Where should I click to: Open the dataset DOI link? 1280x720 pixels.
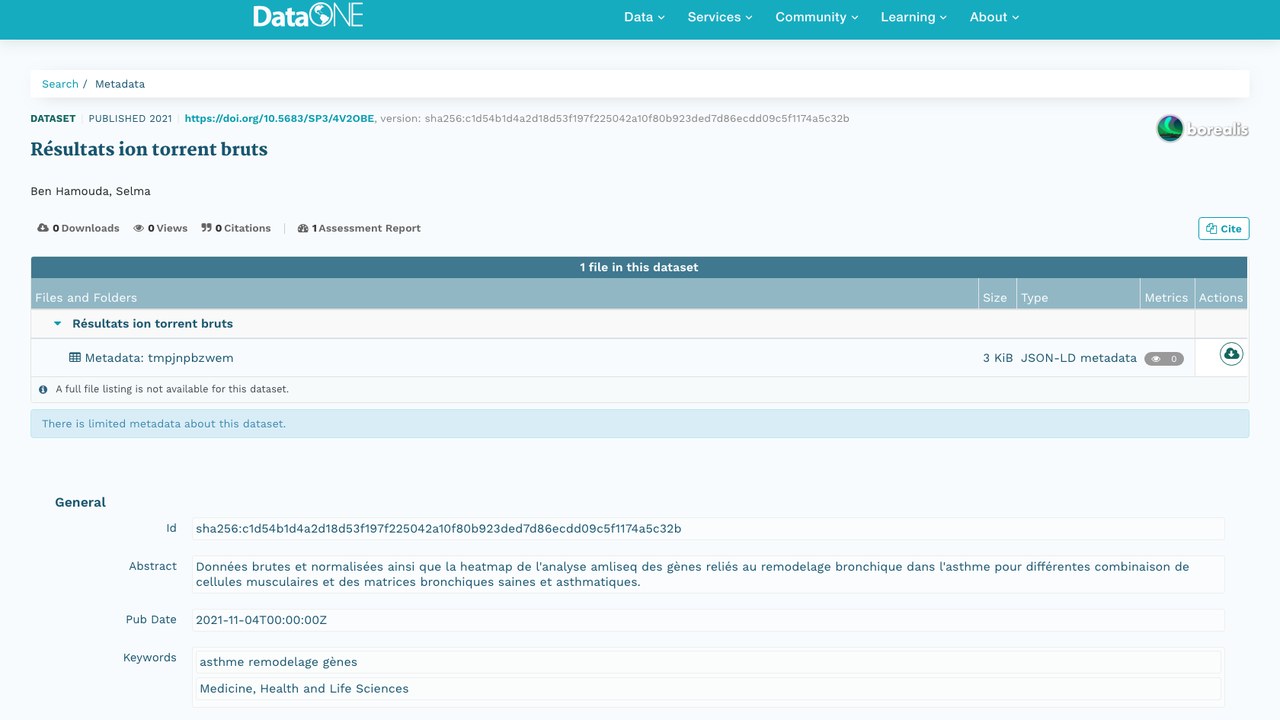tap(279, 118)
